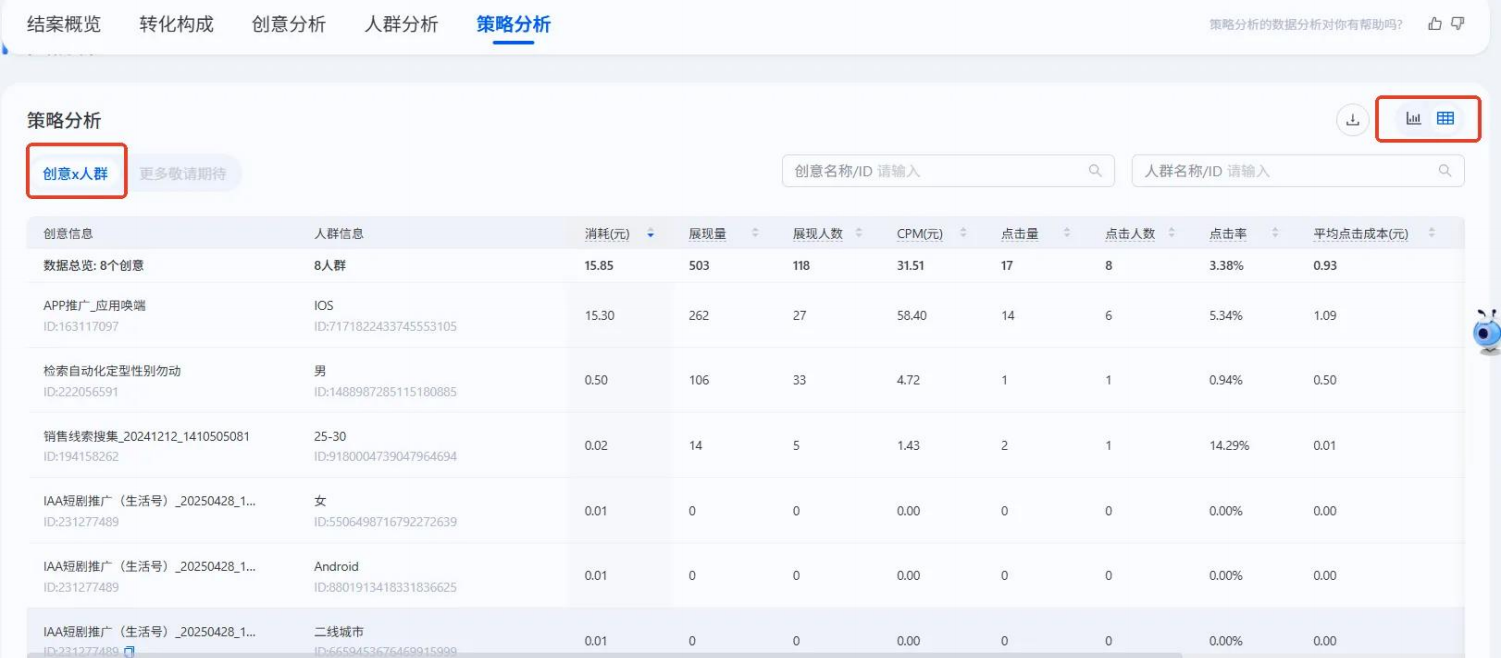Click search icon in 创意名称/ID field
Image resolution: width=1501 pixels, height=658 pixels.
(1095, 171)
